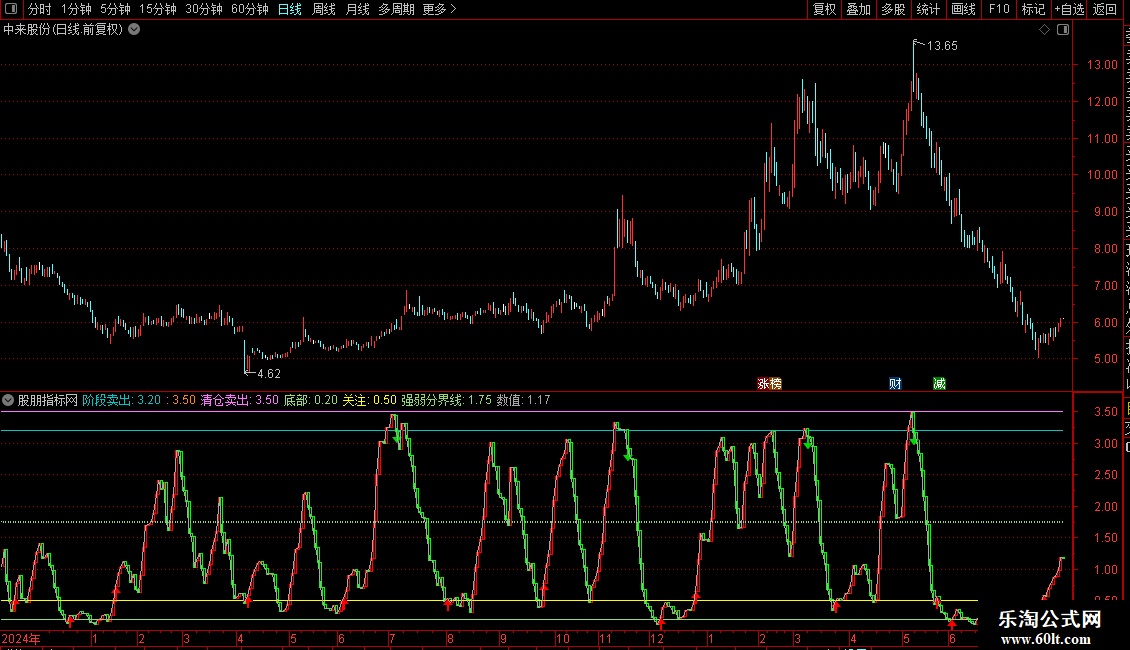1130x650 pixels.
Task: Open the 统计 statistics tool
Action: 928,9
